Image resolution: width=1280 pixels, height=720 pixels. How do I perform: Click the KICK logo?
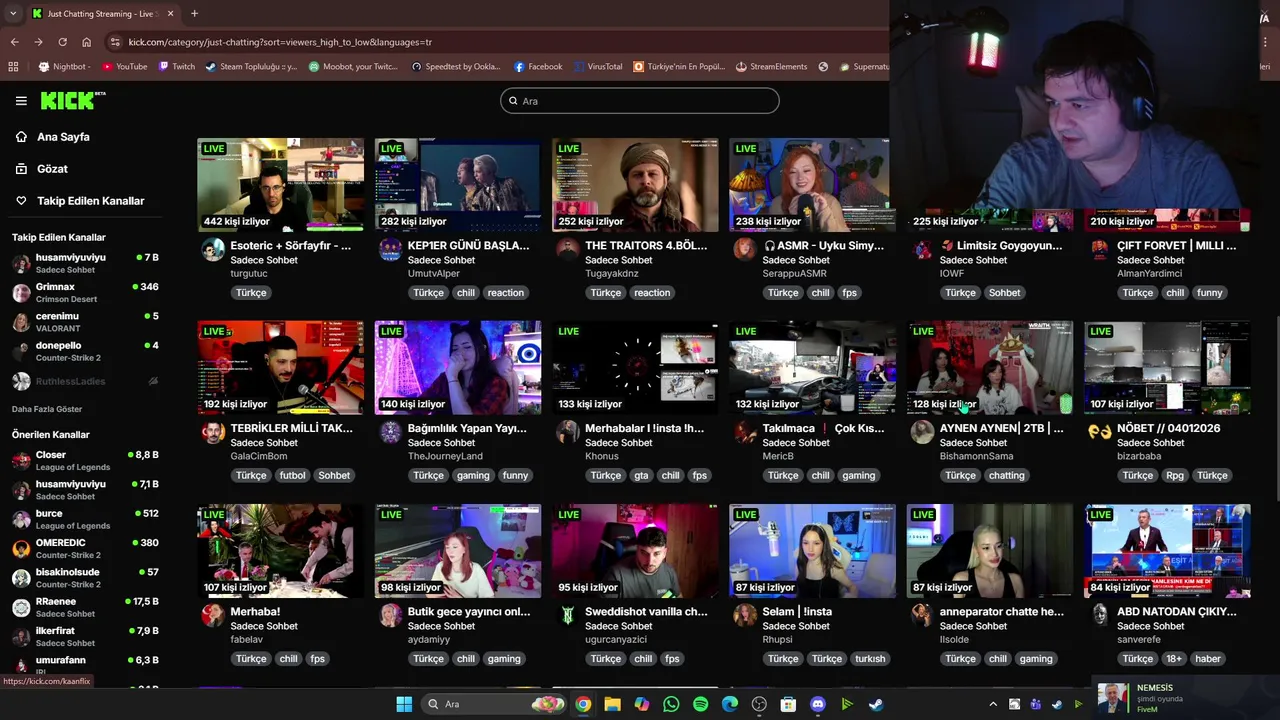pyautogui.click(x=72, y=100)
